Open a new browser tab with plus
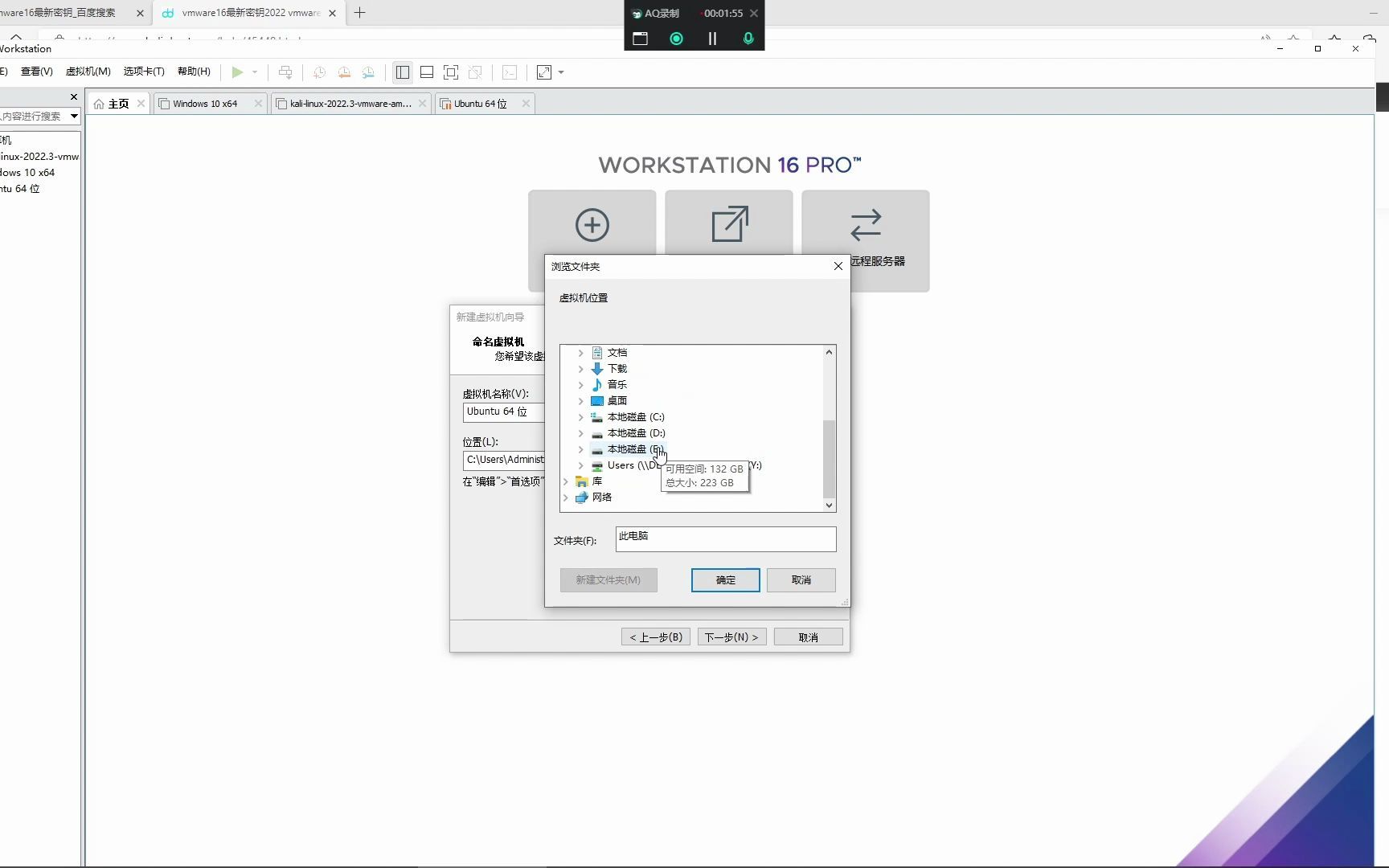 point(360,13)
